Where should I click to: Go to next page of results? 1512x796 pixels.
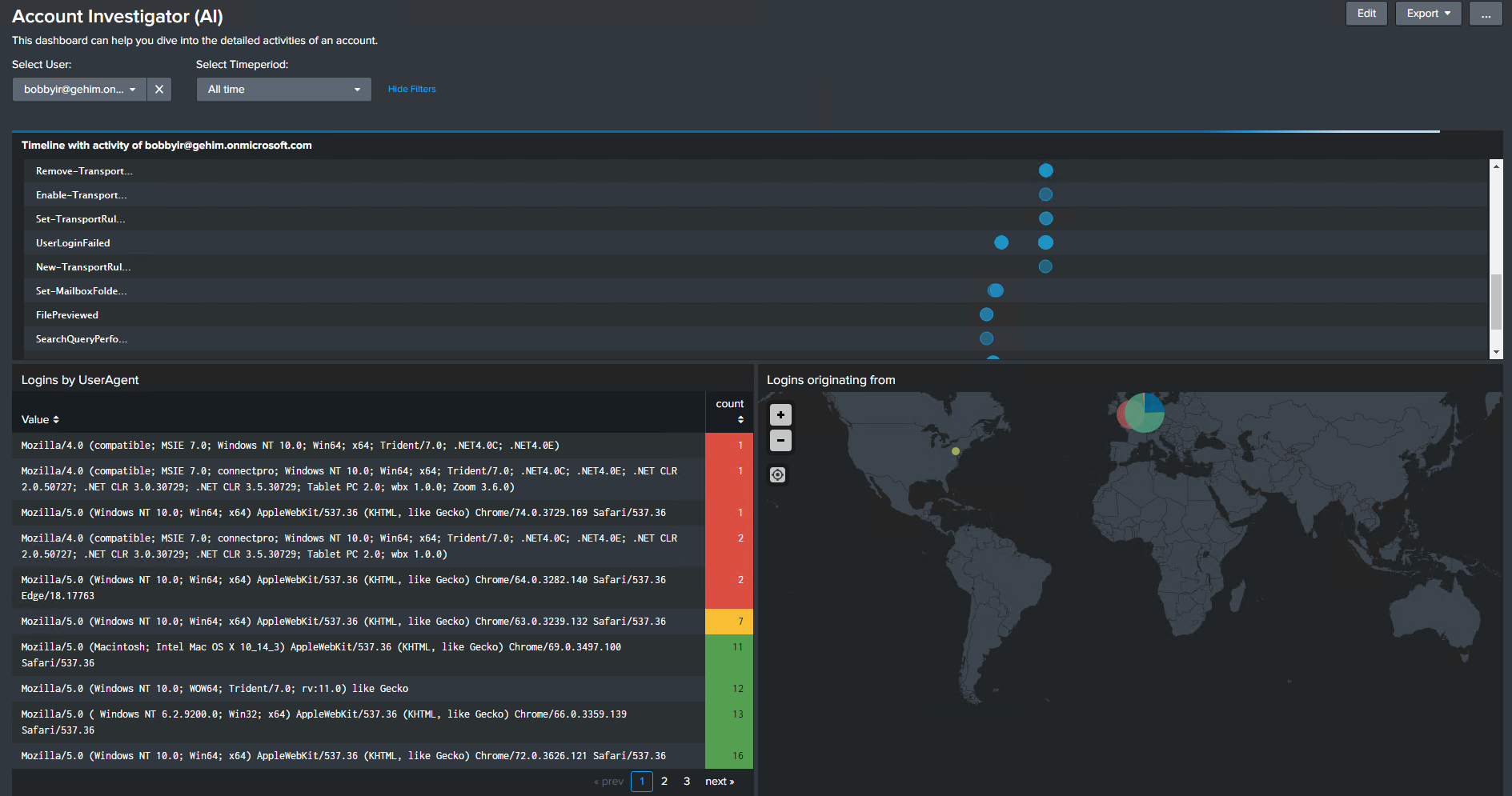pos(720,782)
